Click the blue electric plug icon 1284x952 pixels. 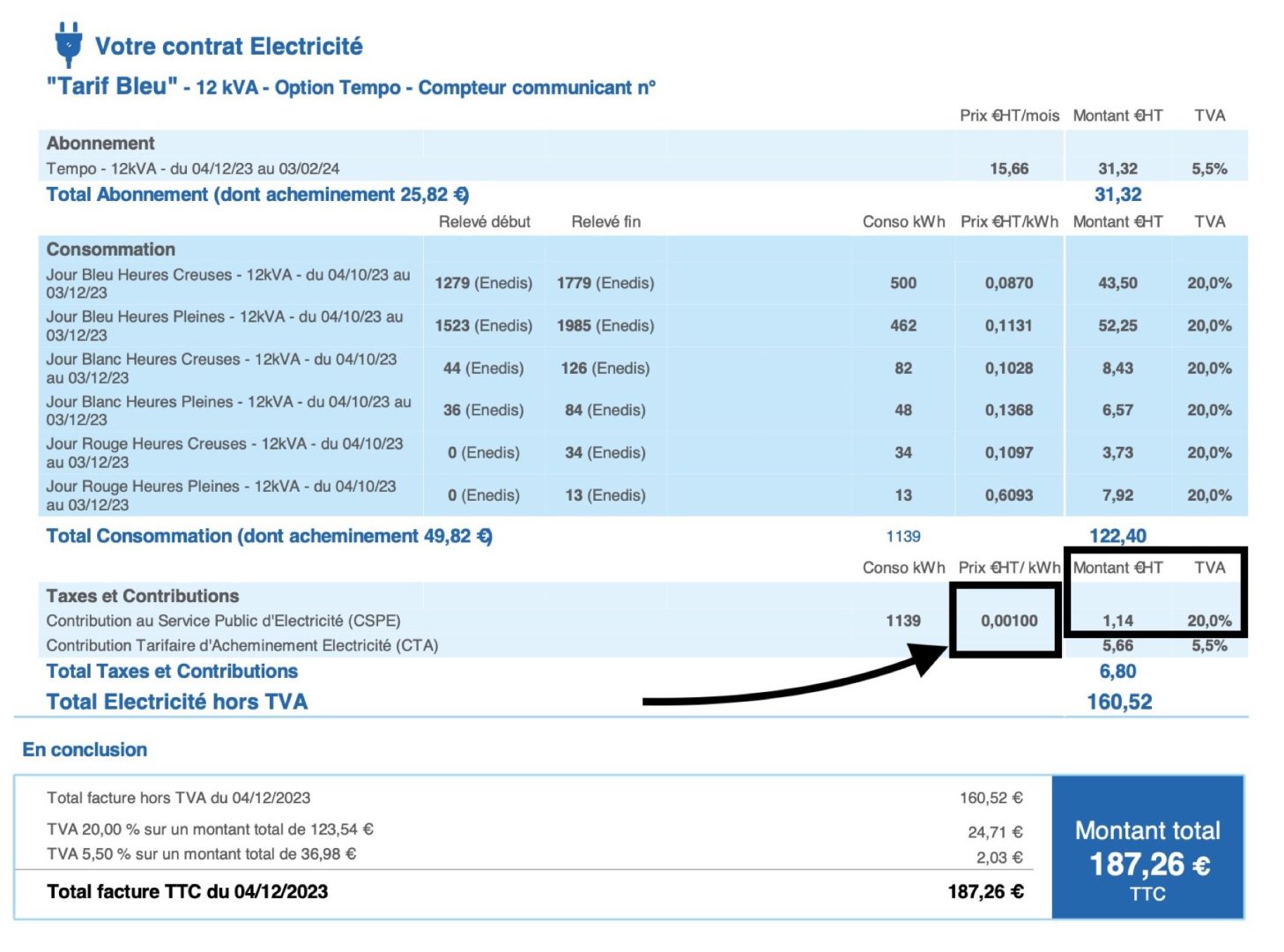(x=68, y=45)
